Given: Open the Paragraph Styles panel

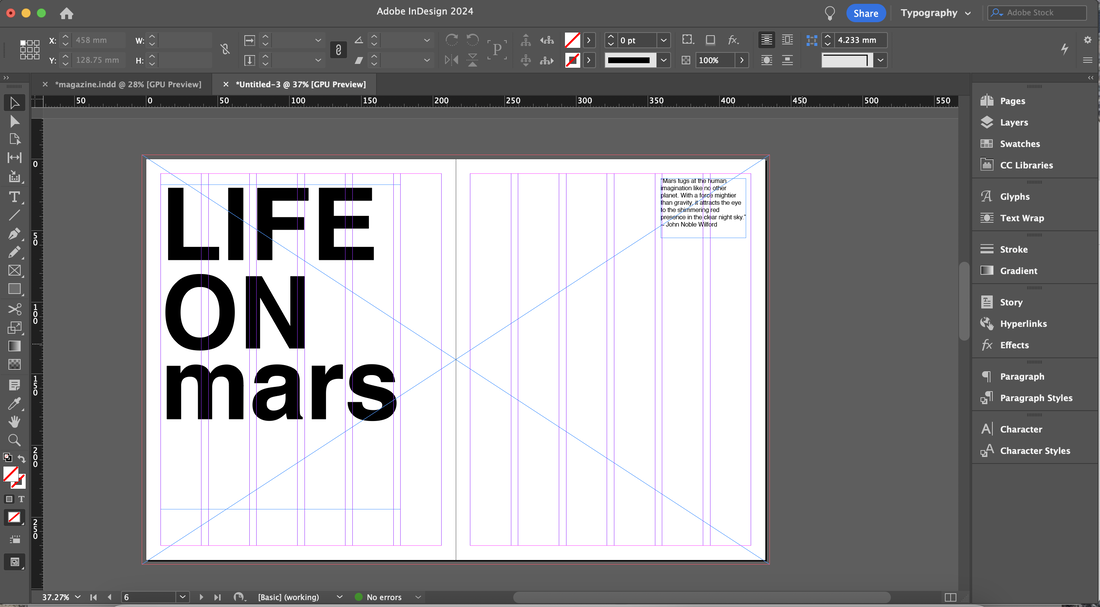Looking at the screenshot, I should (x=1035, y=398).
